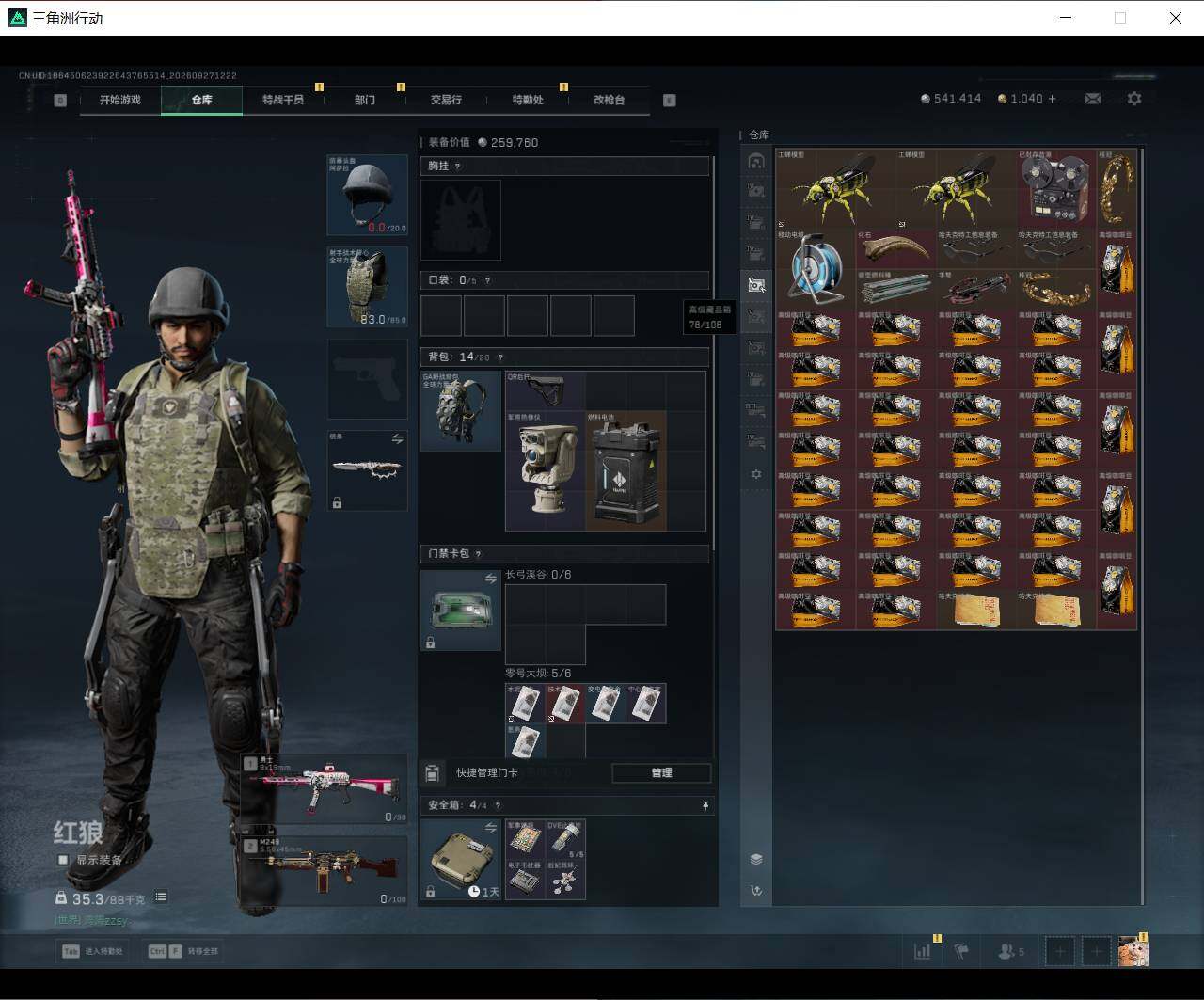
Task: Select the 5/5 stacked item in safe box
Action: (x=565, y=839)
